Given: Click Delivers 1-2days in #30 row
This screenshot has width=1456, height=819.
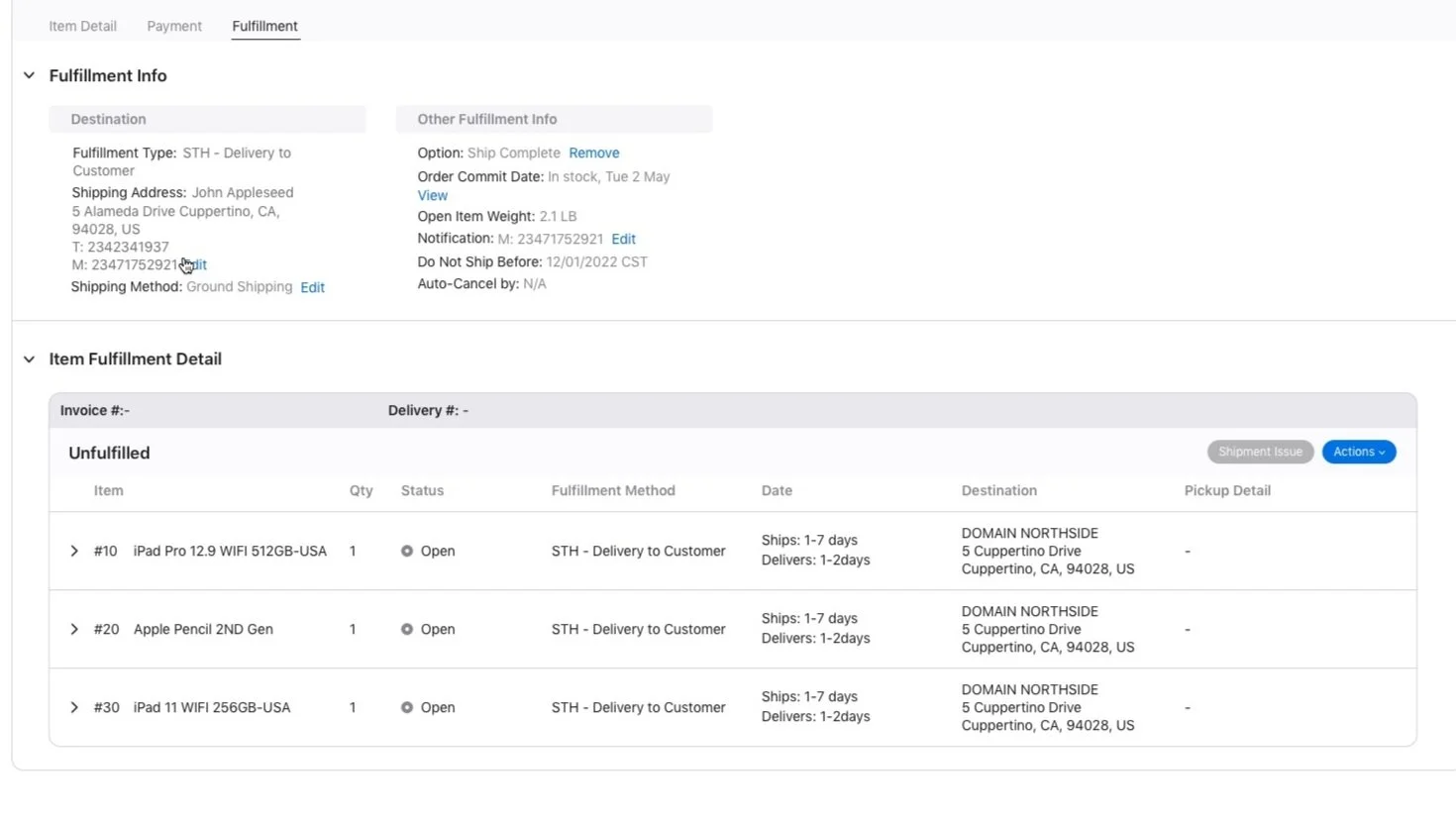Looking at the screenshot, I should (x=815, y=716).
